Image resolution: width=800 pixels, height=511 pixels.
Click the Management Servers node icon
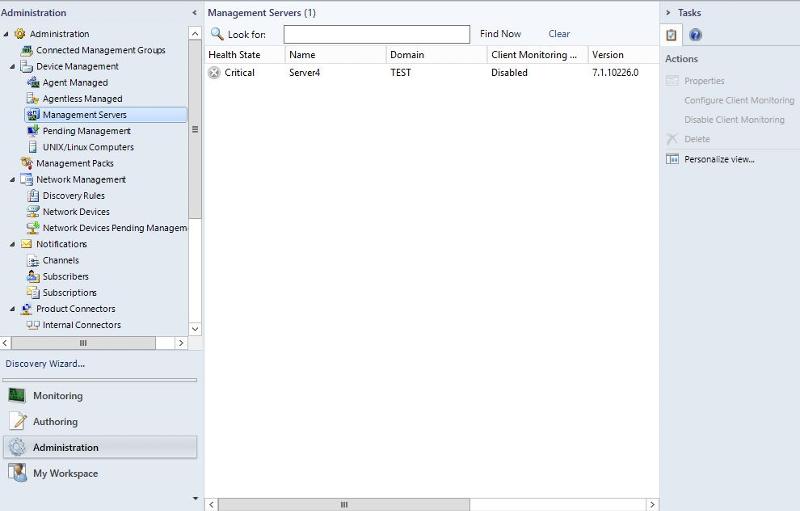click(33, 115)
